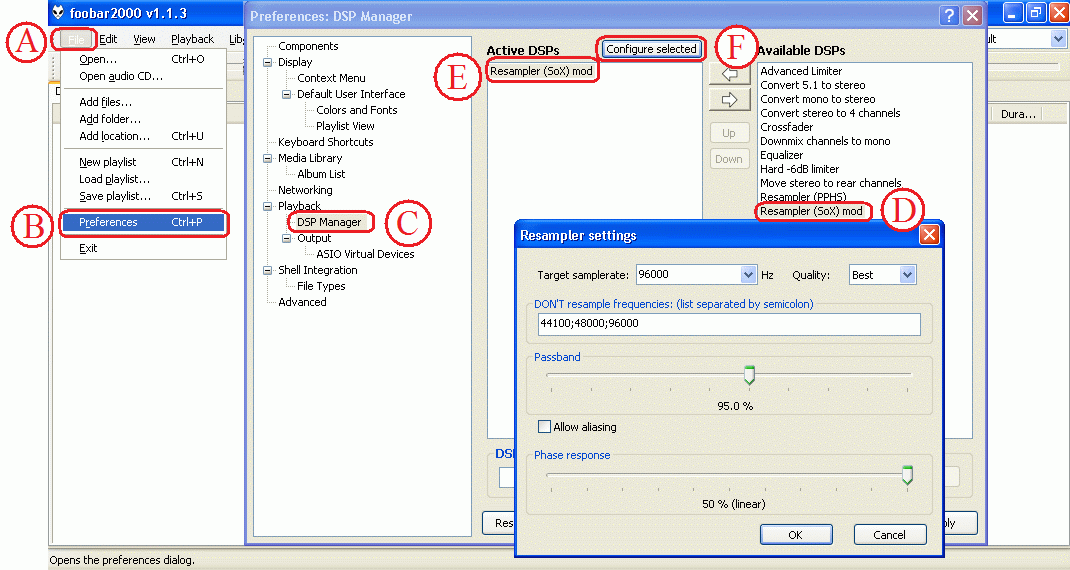Open the Quality dropdown set to Best
Image resolution: width=1070 pixels, height=570 pixels.
[907, 274]
